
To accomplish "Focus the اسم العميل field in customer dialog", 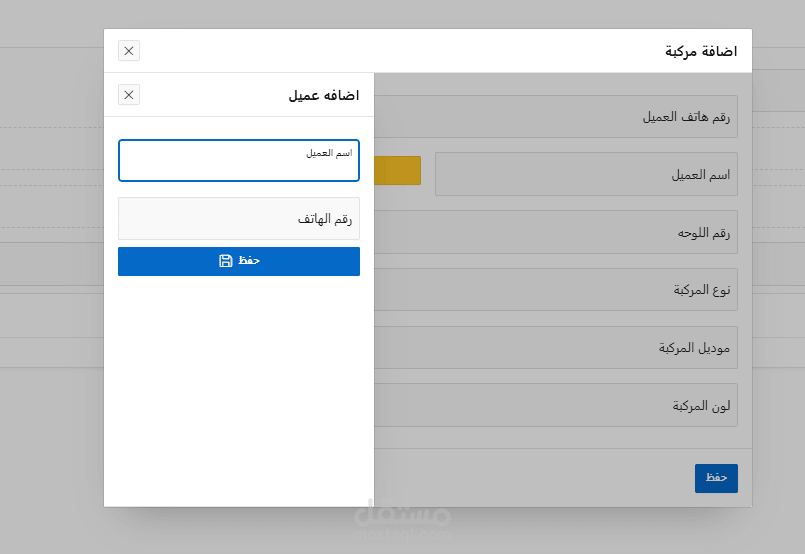I will [238, 166].
